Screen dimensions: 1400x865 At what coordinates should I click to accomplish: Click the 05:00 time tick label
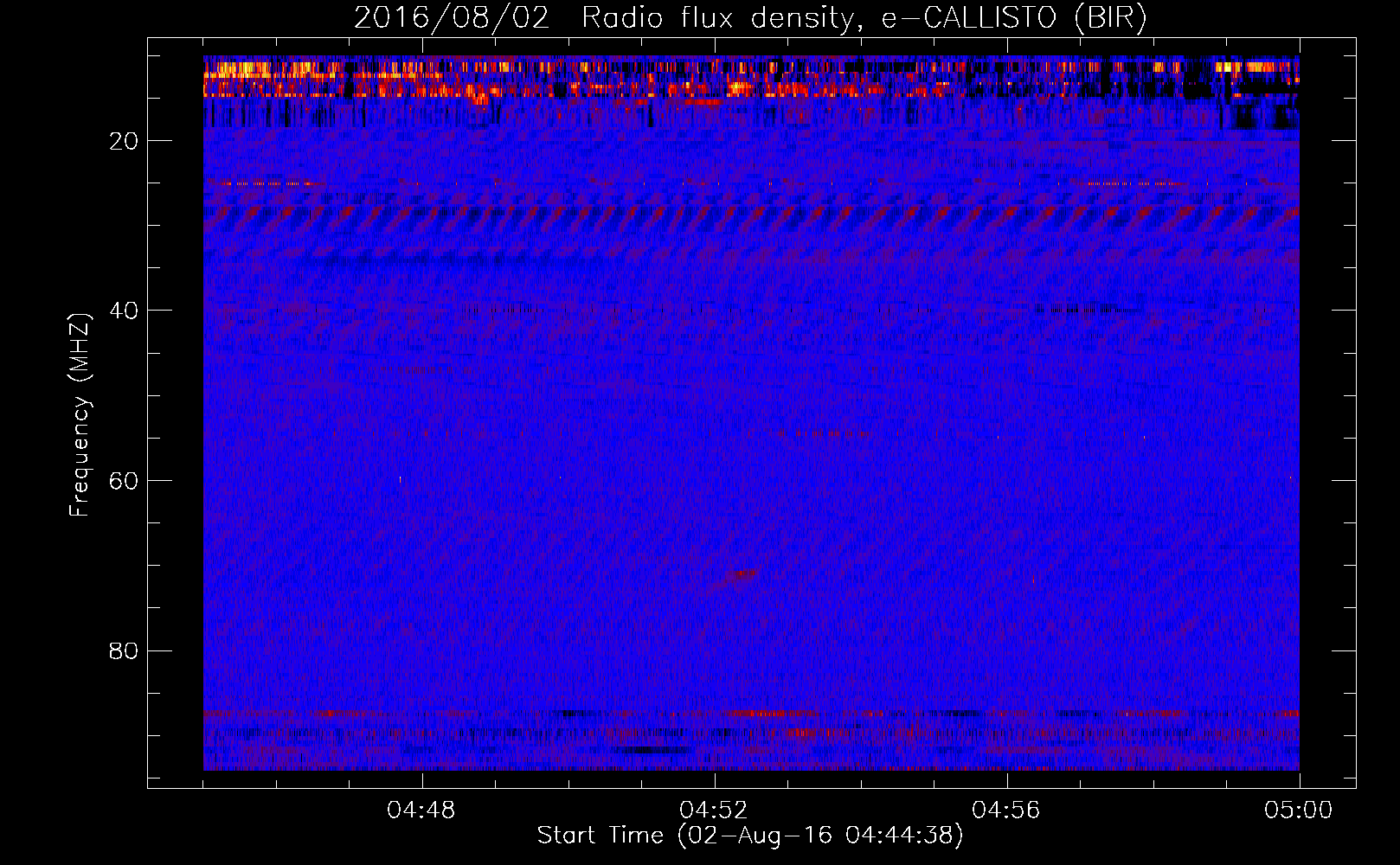coord(1299,811)
